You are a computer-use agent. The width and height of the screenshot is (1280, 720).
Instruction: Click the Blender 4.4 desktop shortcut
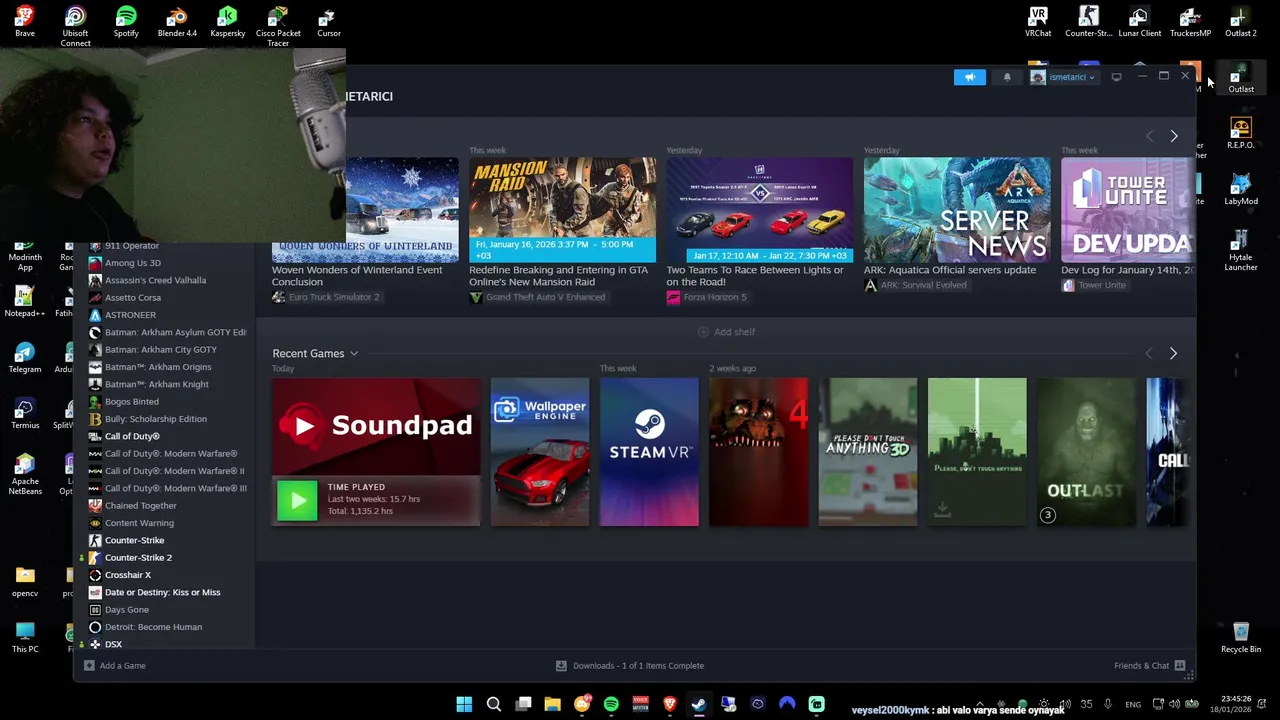click(177, 21)
